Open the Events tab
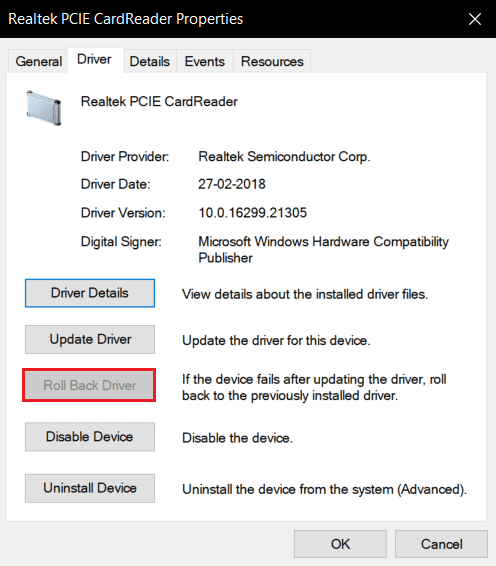This screenshot has height=566, width=496. [x=205, y=61]
